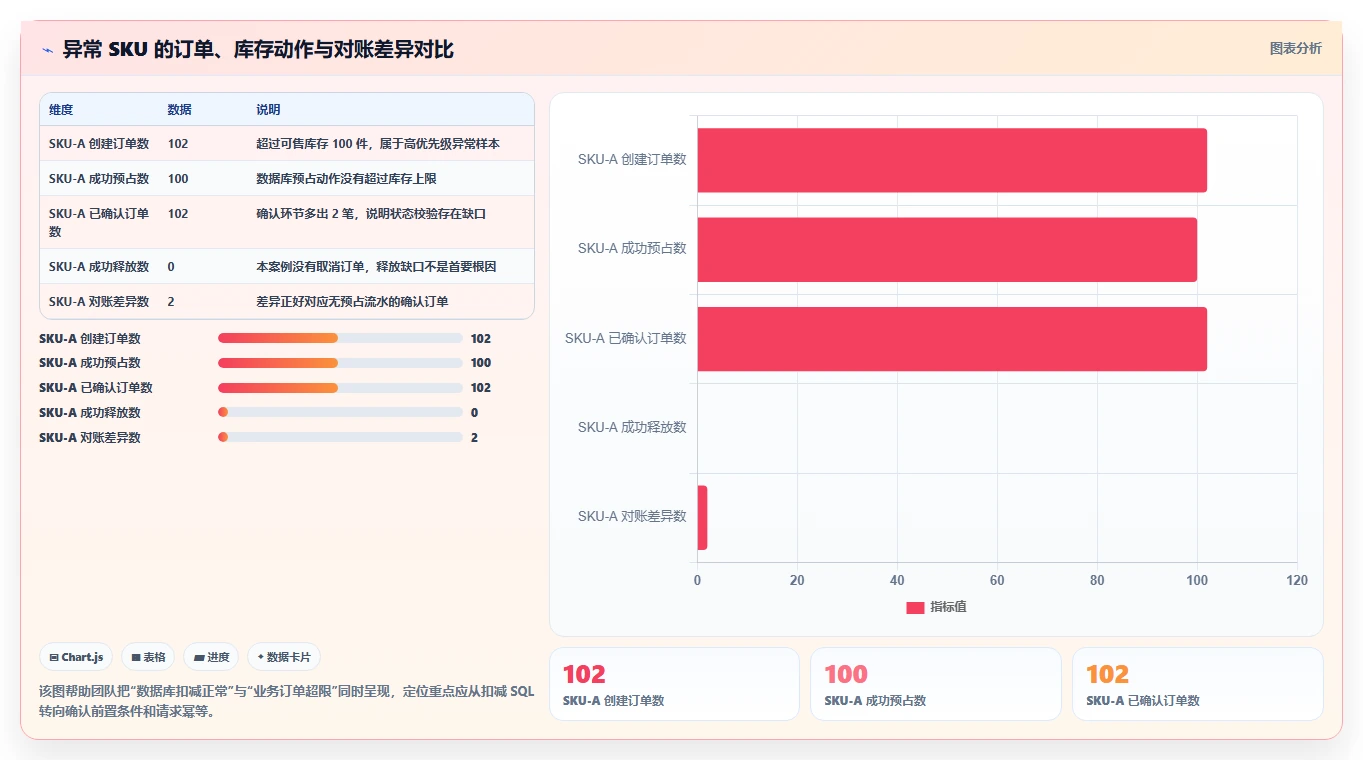The width and height of the screenshot is (1363, 760).
Task: Click the chart bar for SKU-A 成功预占数
Action: pyautogui.click(x=947, y=249)
